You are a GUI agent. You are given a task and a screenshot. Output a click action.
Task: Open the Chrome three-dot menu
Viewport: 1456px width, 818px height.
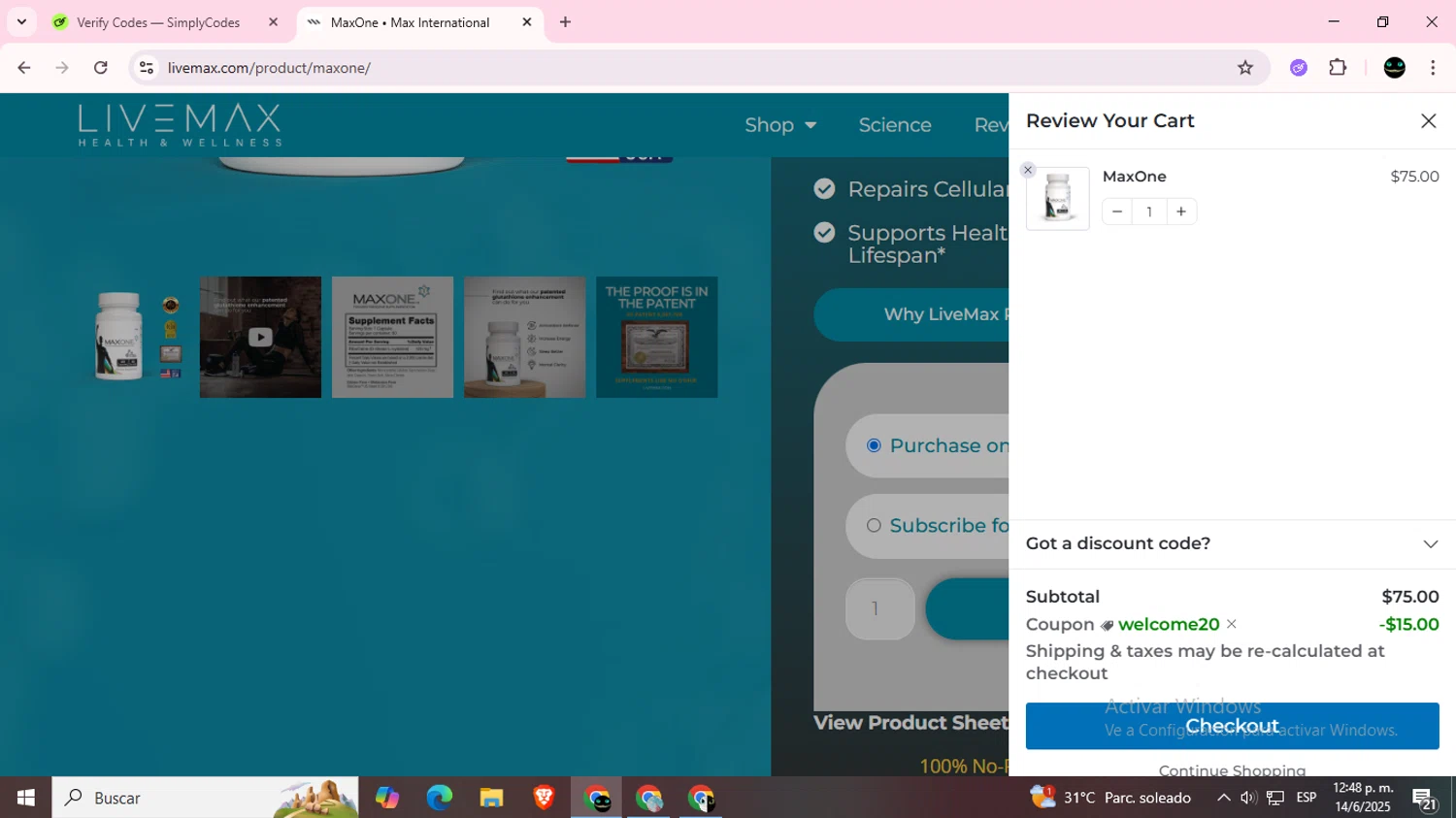(x=1433, y=68)
